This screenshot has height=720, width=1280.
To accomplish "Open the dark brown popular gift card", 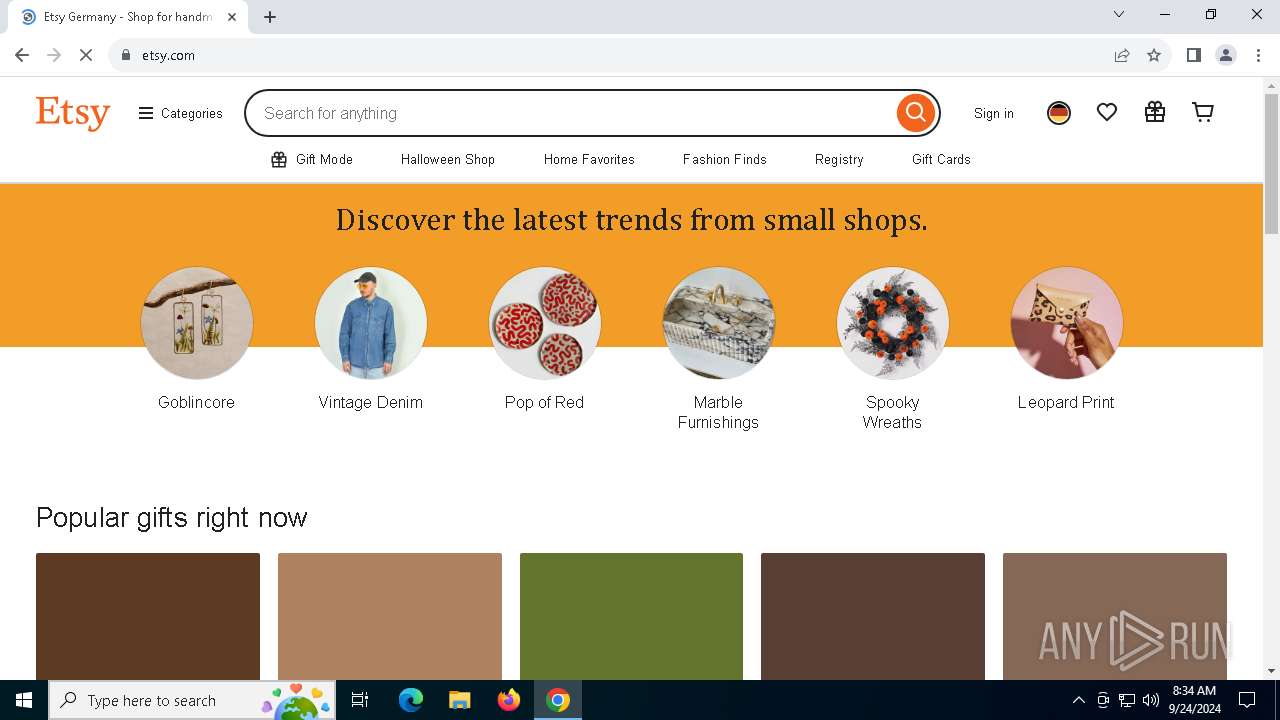I will 148,616.
